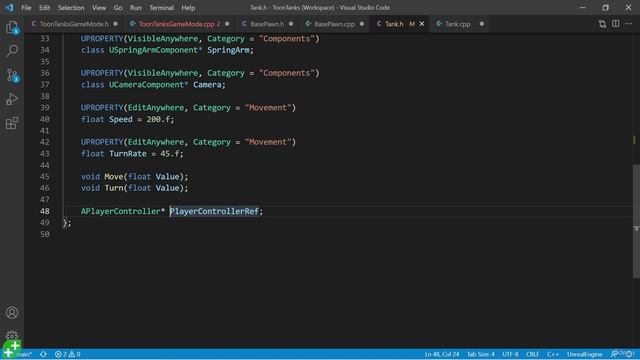
Task: Change the CRLF end of line sequence
Action: coord(533,354)
